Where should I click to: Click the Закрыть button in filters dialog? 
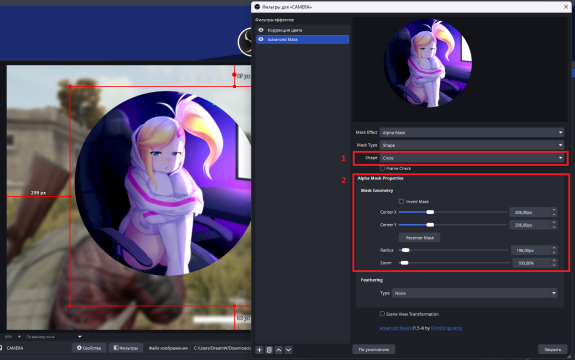pyautogui.click(x=553, y=349)
